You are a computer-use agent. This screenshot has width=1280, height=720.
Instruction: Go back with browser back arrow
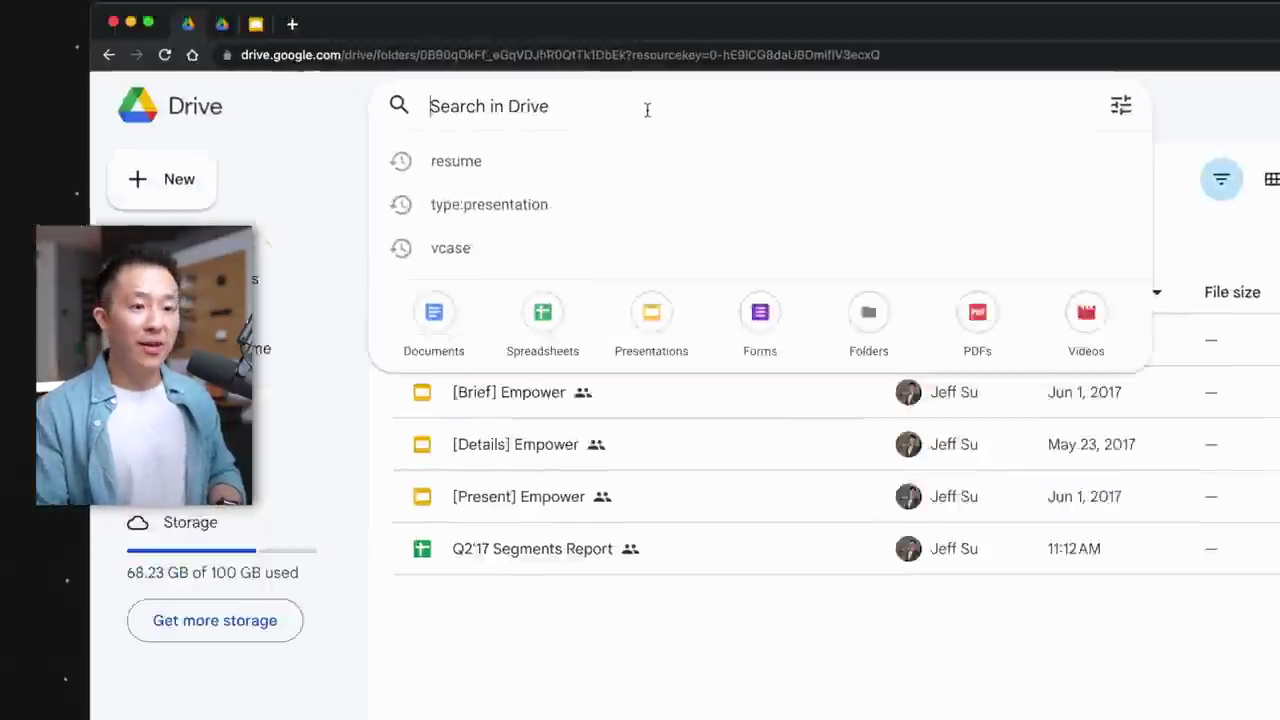tap(108, 55)
